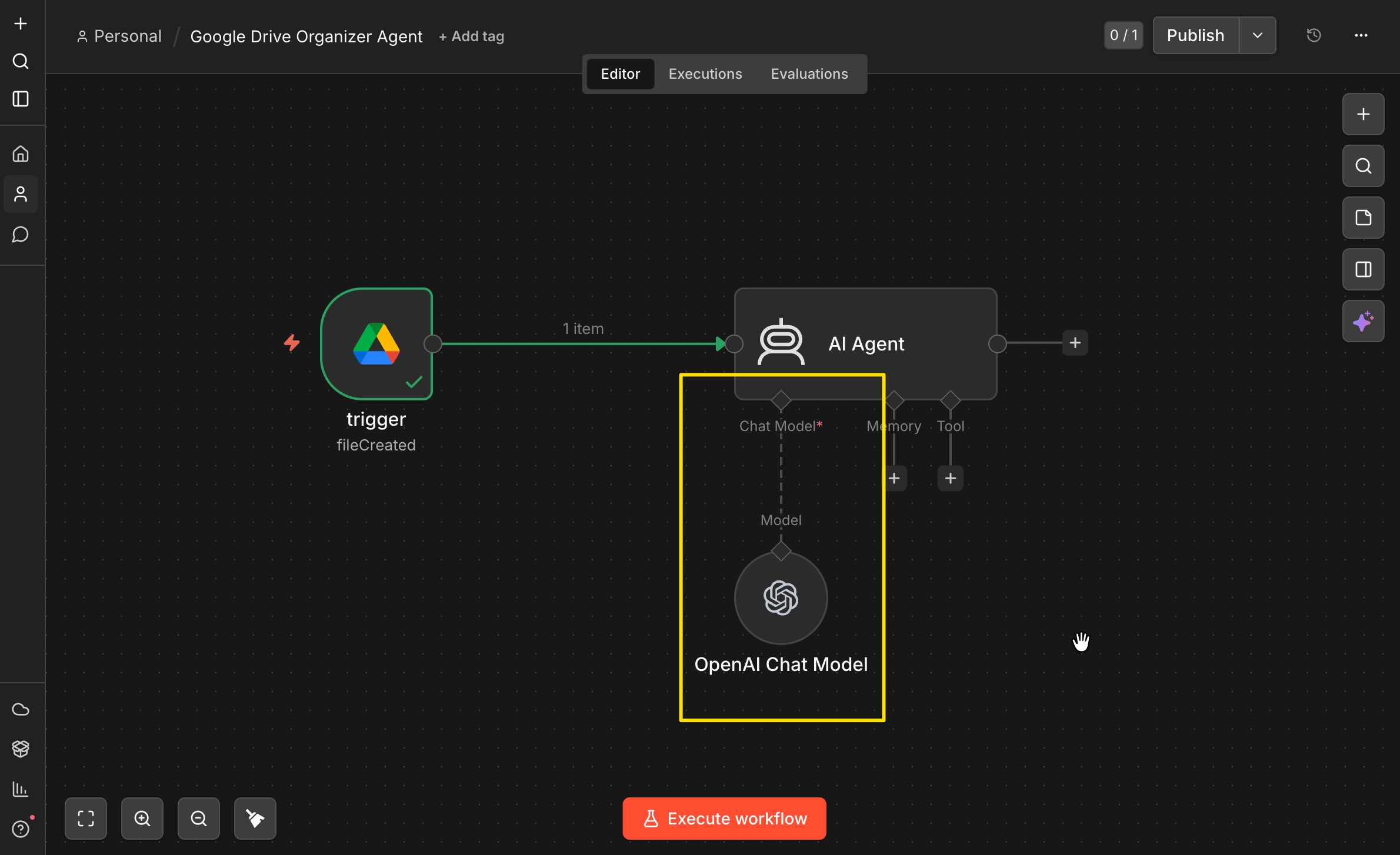Click the workflow name Google Drive Organizer Agent
This screenshot has width=1400, height=855.
pos(306,36)
